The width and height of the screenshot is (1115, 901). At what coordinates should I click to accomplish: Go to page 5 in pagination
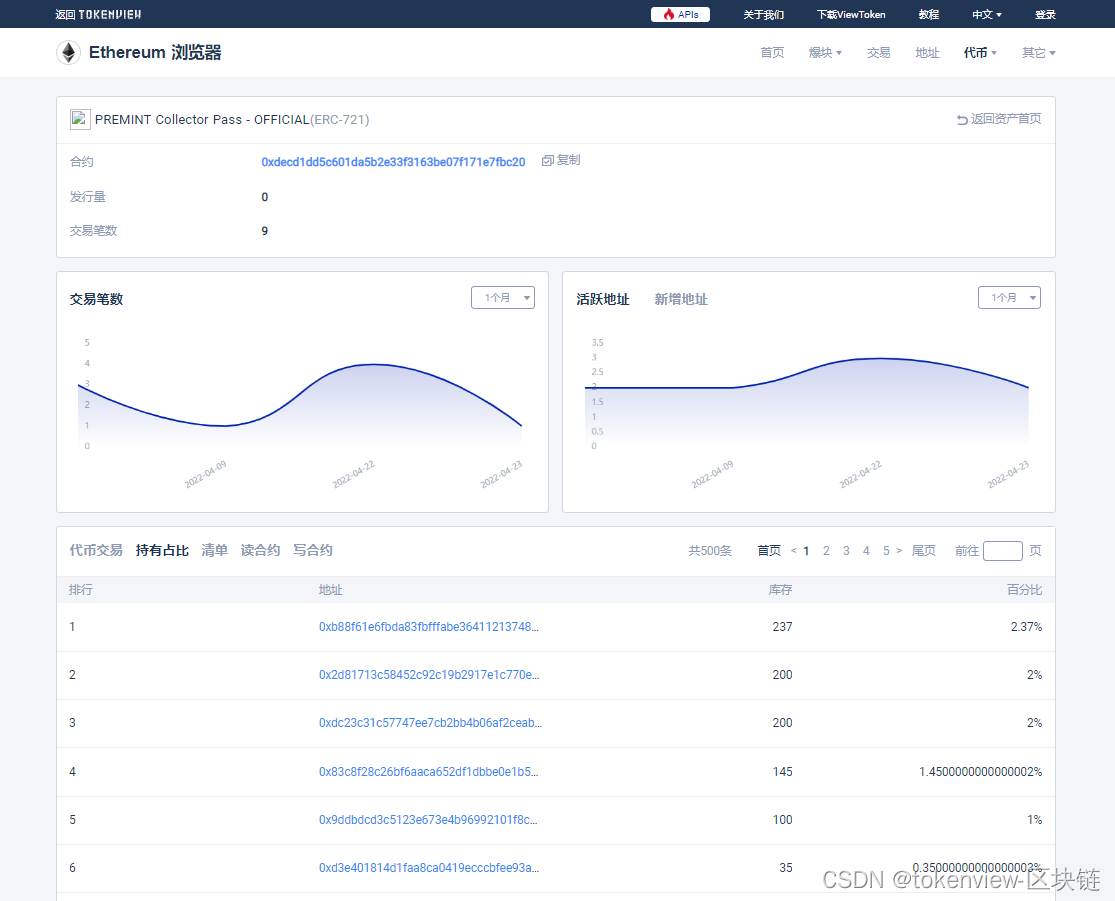(x=886, y=550)
